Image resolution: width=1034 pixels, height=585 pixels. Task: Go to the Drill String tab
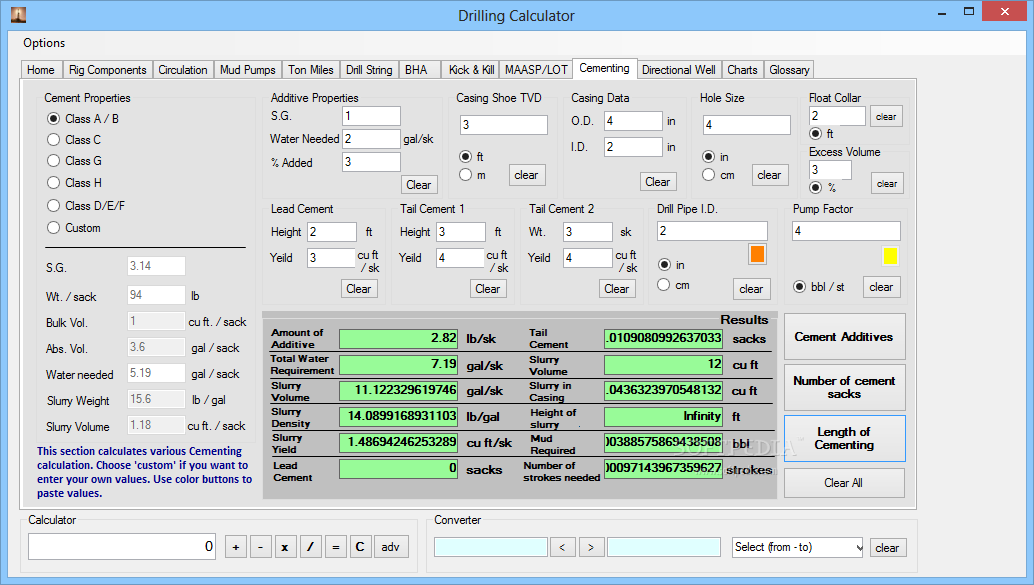click(369, 70)
